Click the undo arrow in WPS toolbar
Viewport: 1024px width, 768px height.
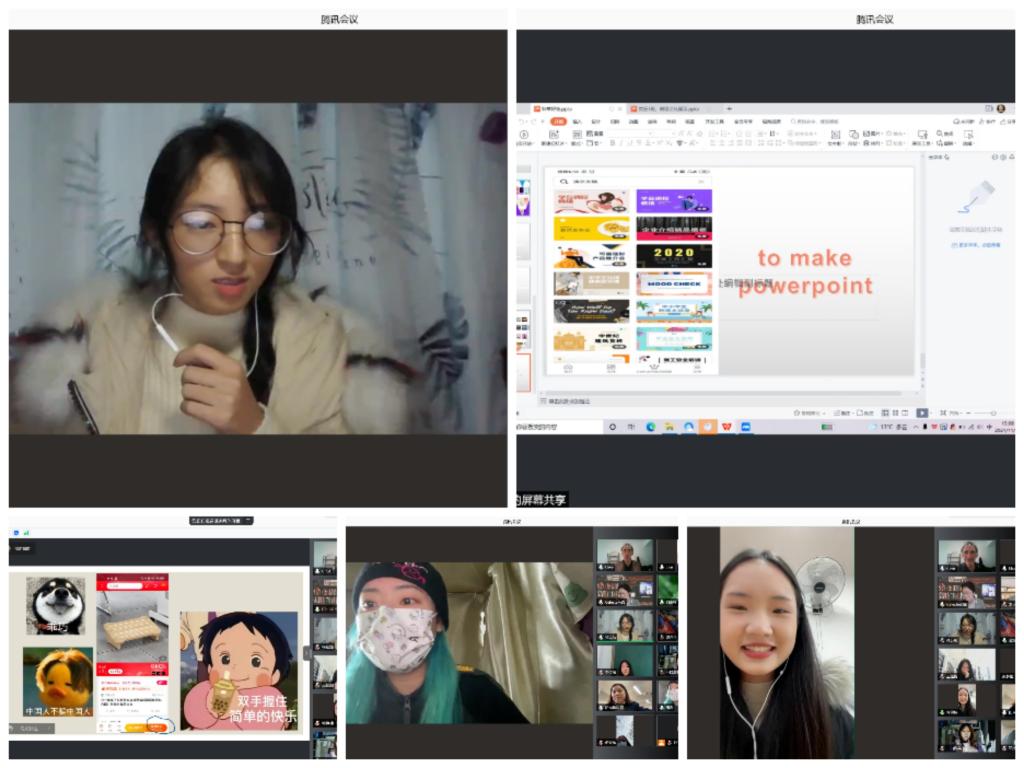click(x=522, y=121)
